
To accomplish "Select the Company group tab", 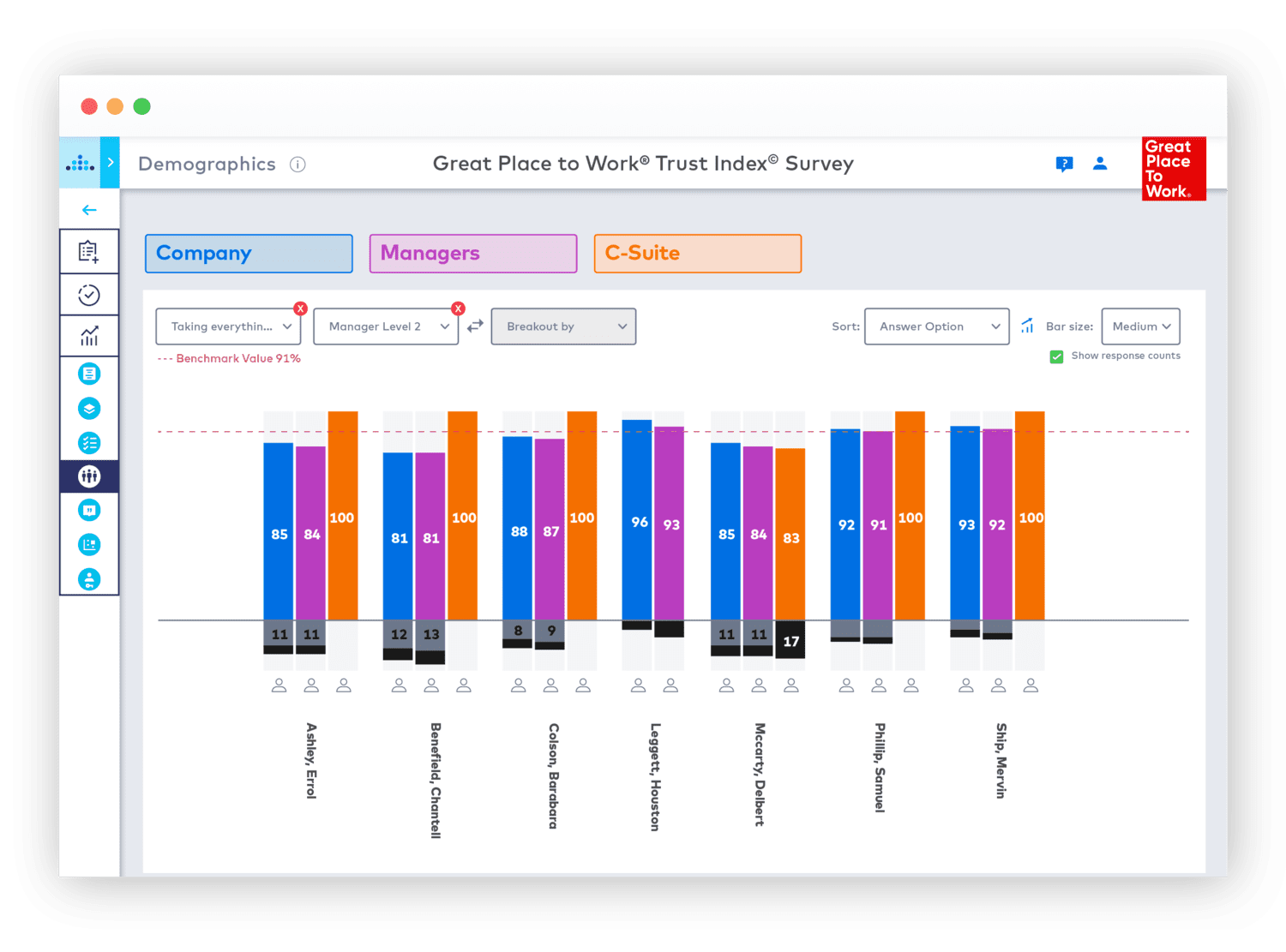I will pos(249,254).
